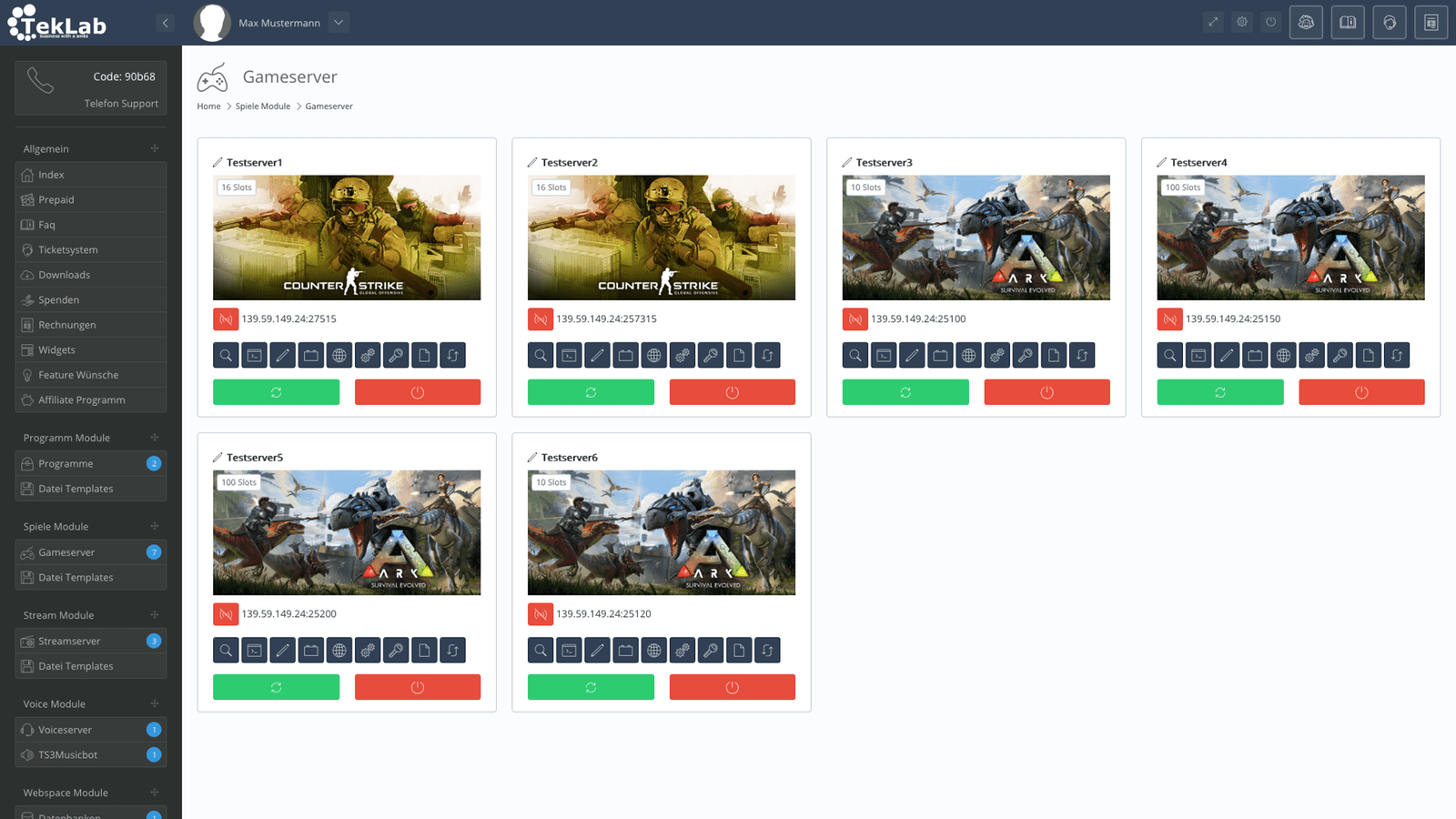Click the key icon under Testserver5
This screenshot has height=819, width=1456.
(x=396, y=651)
